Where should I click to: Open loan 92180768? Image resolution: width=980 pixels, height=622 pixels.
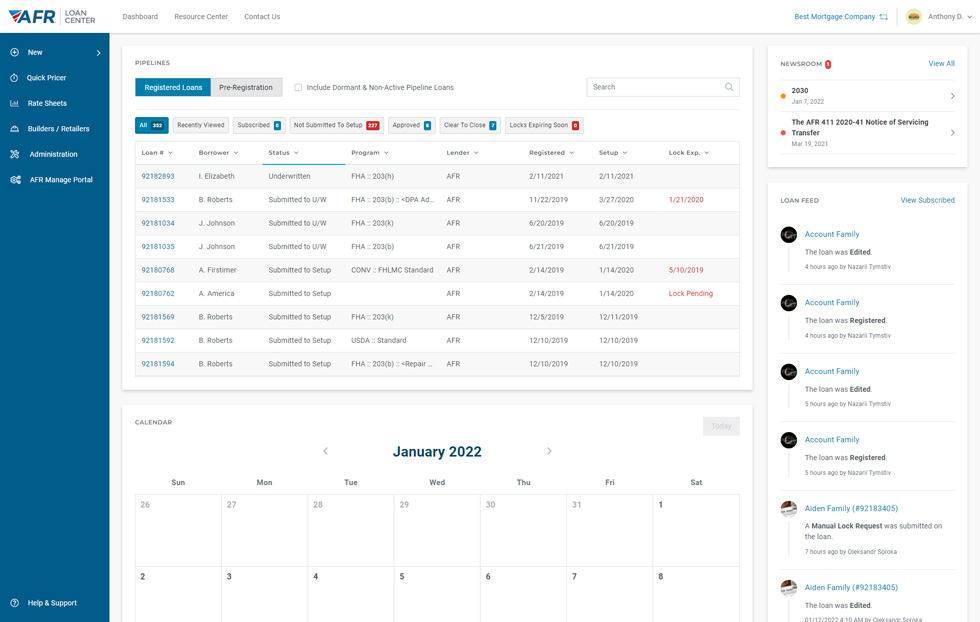click(x=158, y=270)
